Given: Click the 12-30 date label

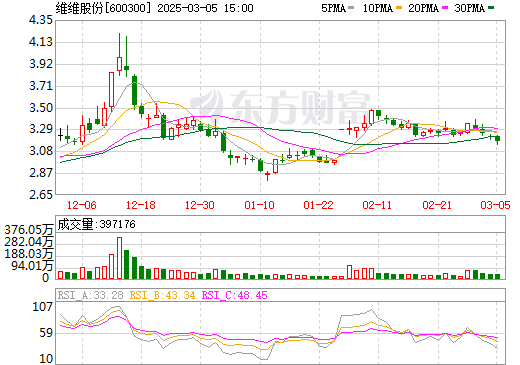Looking at the screenshot, I should pos(200,205).
